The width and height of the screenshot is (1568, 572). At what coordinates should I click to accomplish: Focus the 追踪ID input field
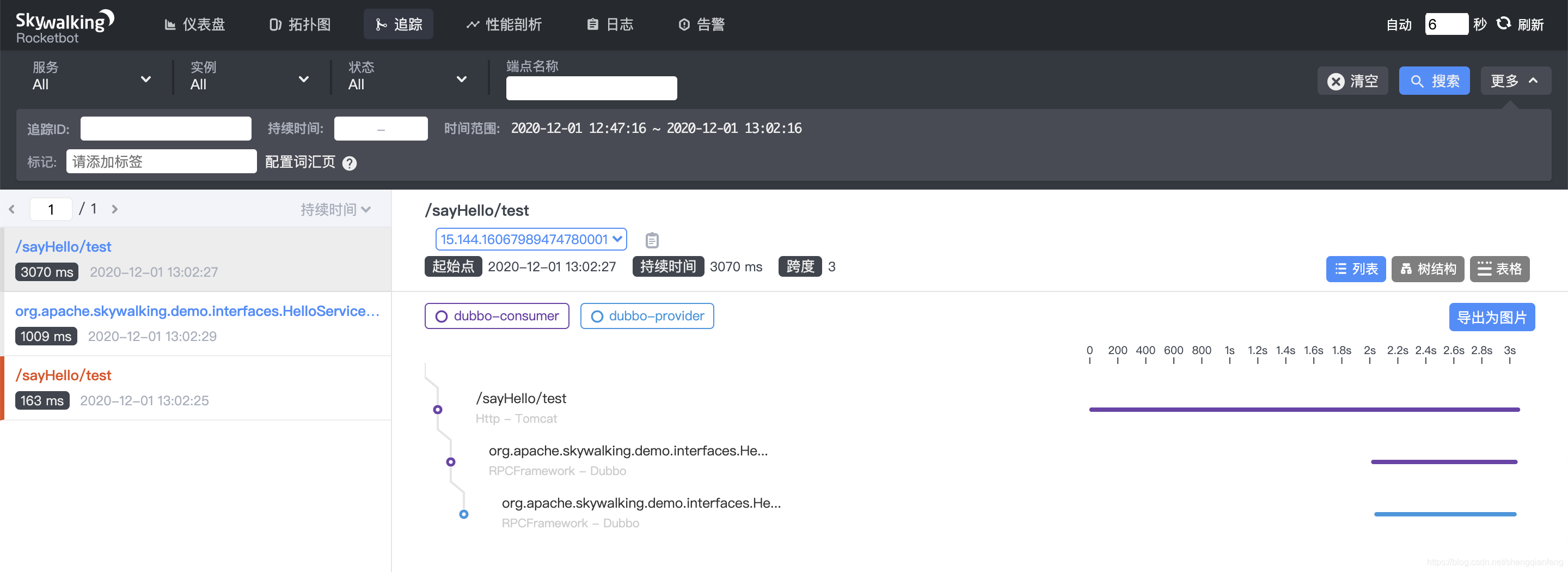(166, 129)
